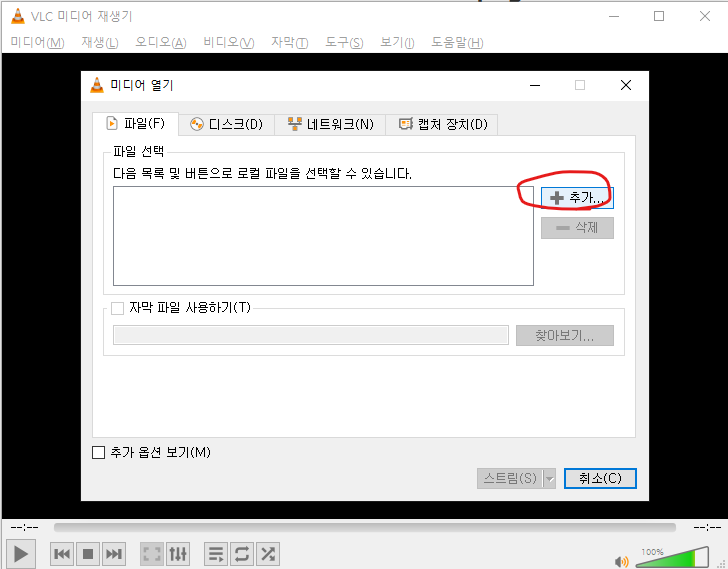Open the 자막(T) menu
Viewport: 728px width, 569px height.
point(290,43)
